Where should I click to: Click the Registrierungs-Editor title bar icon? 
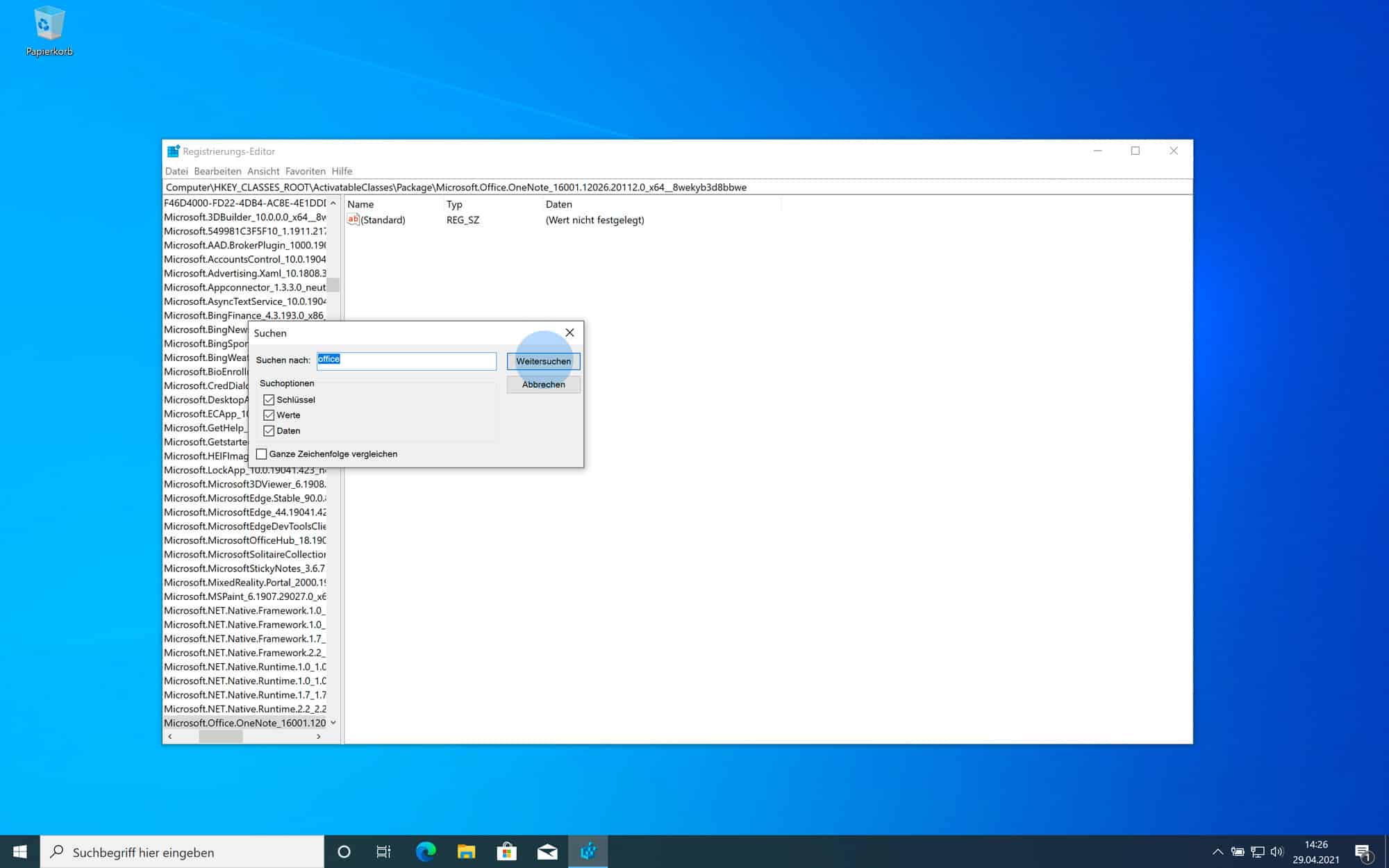click(x=172, y=150)
